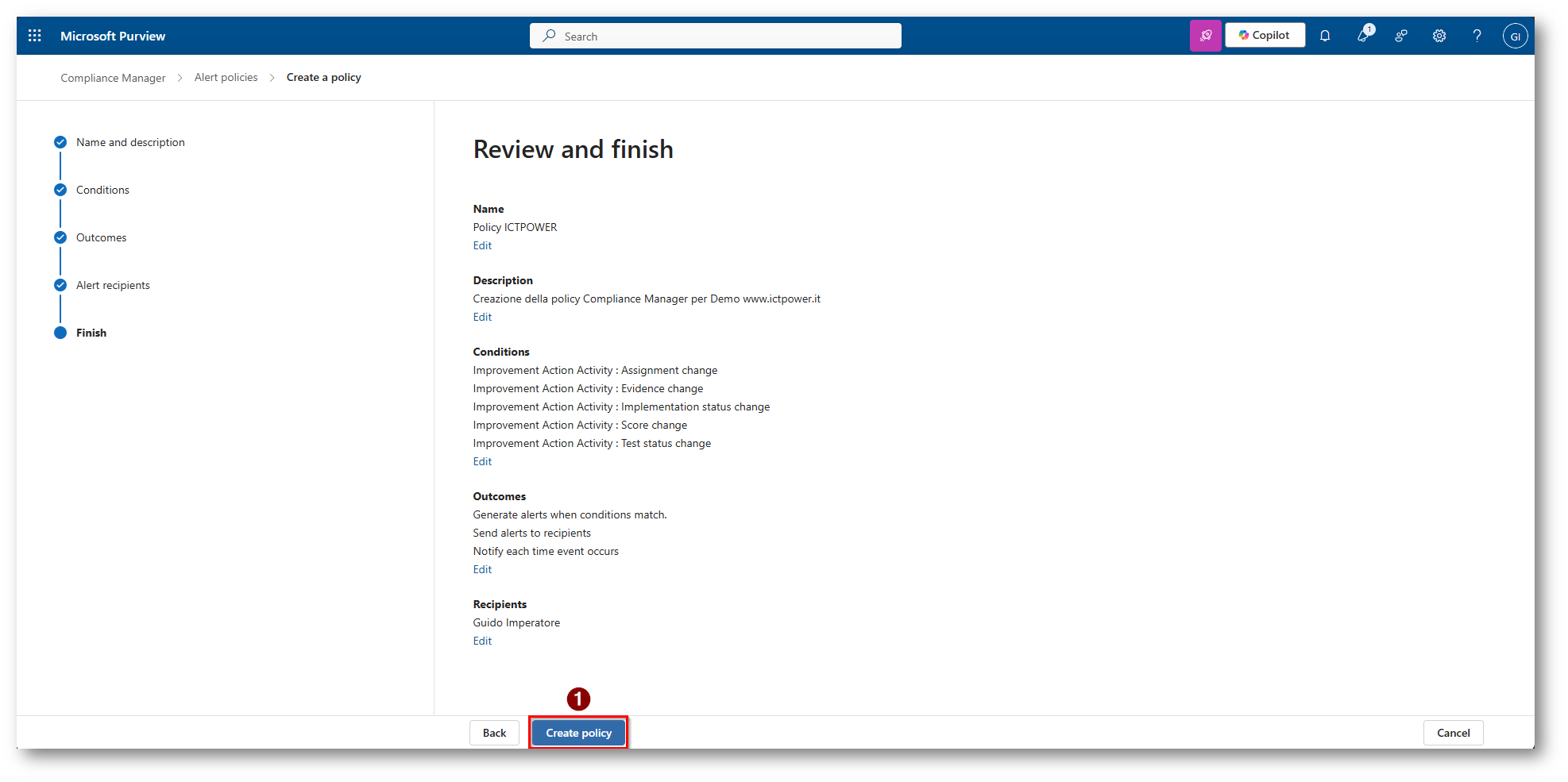The height and width of the screenshot is (782, 1568).
Task: Jump to the Outcomes step
Action: 101,238
